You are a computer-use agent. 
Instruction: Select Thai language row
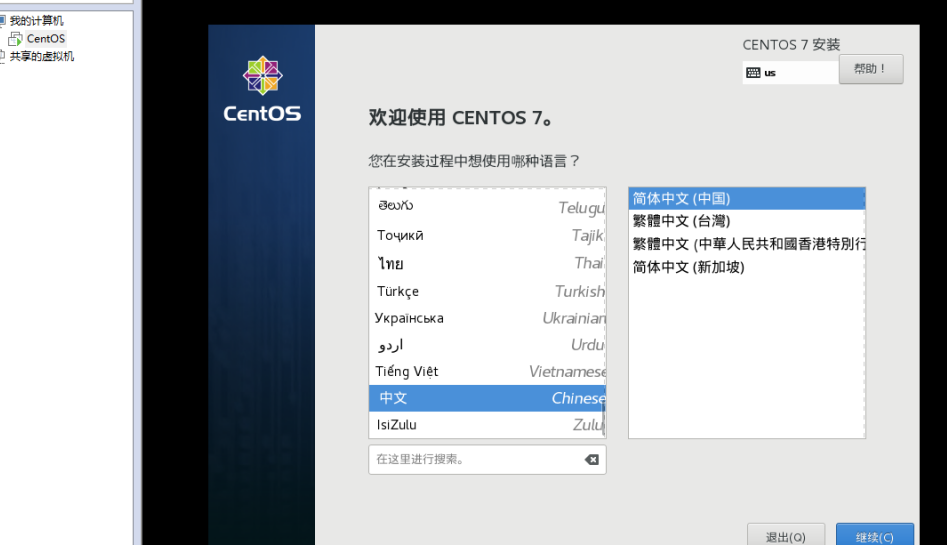[x=487, y=263]
